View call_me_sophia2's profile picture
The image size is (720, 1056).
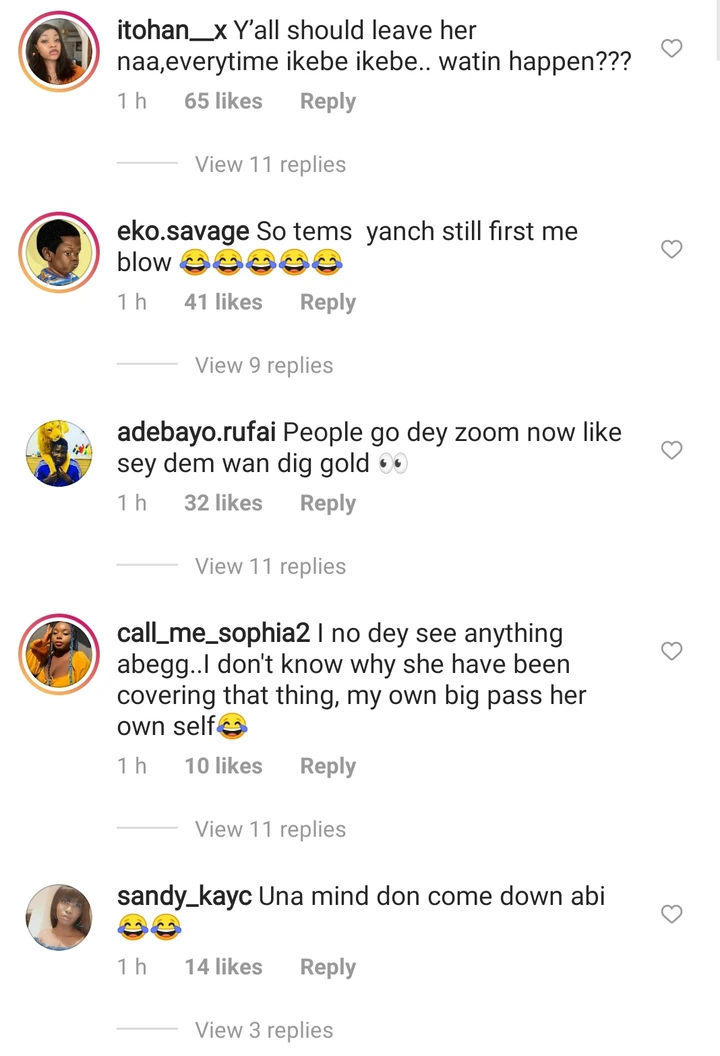click(x=58, y=656)
